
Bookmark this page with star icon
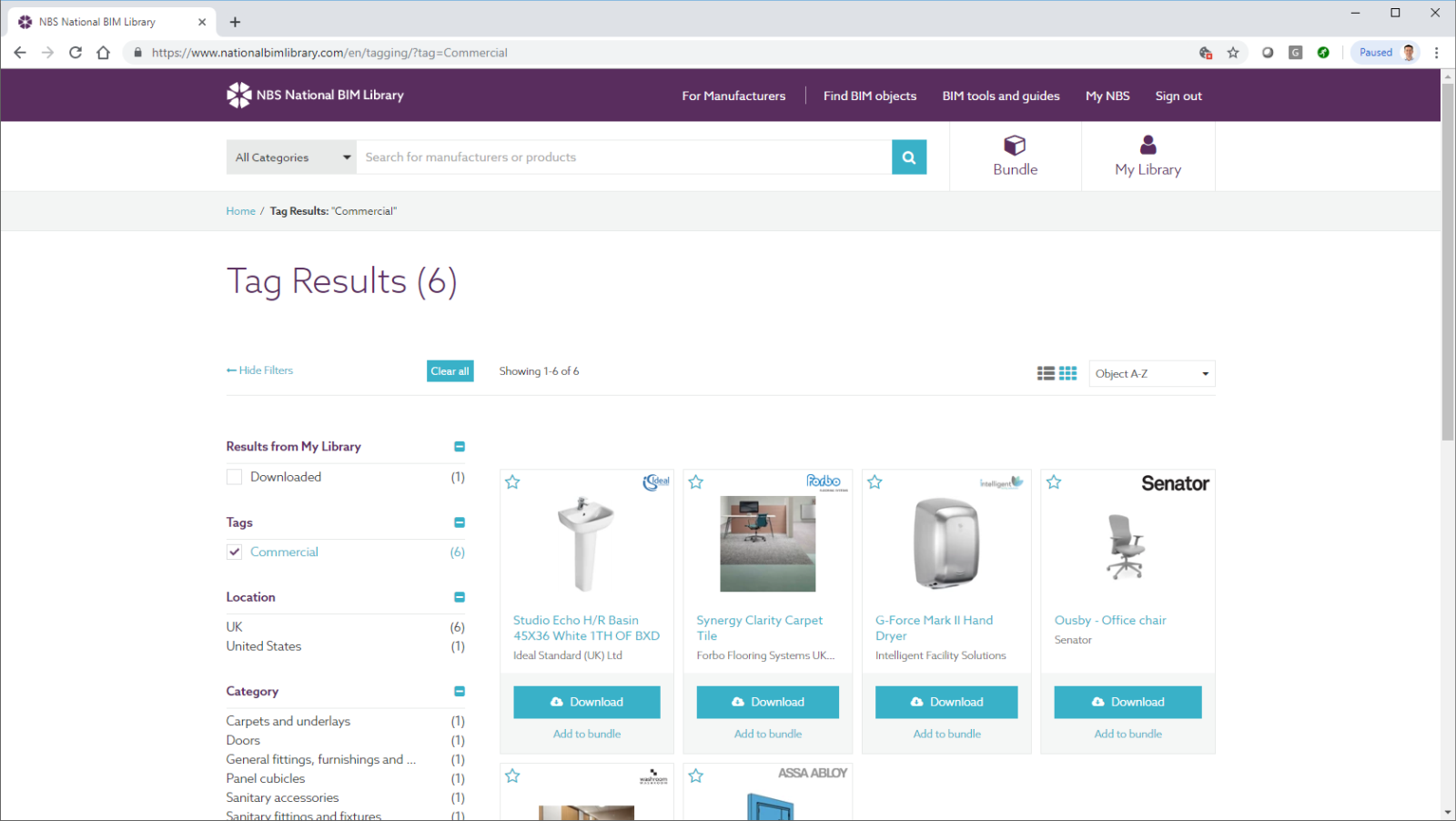1233,53
